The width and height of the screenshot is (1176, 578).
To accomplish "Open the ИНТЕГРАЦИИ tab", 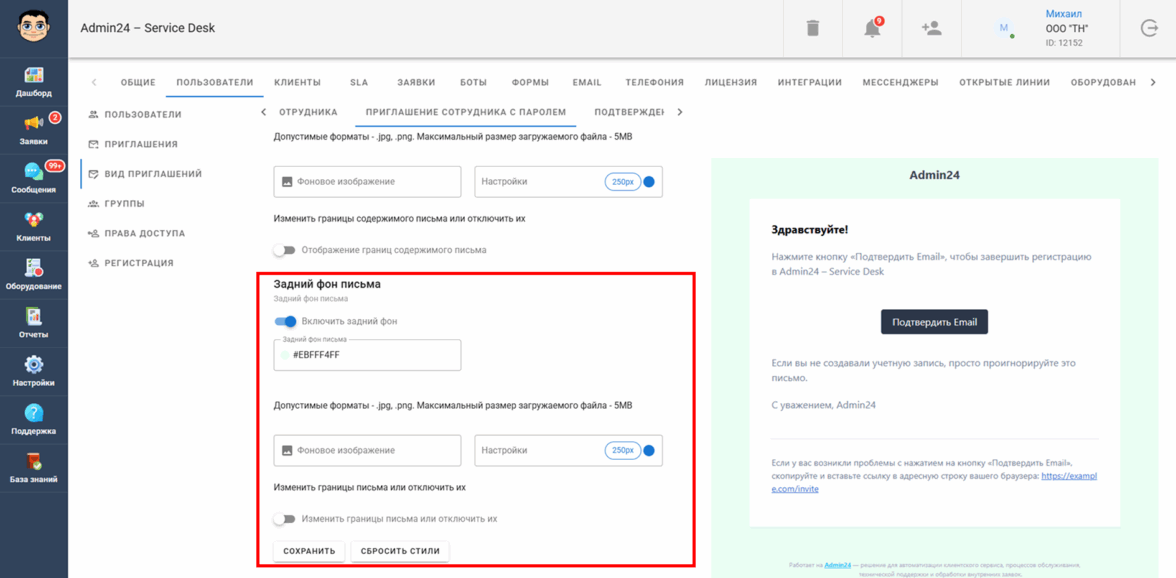I will click(809, 82).
